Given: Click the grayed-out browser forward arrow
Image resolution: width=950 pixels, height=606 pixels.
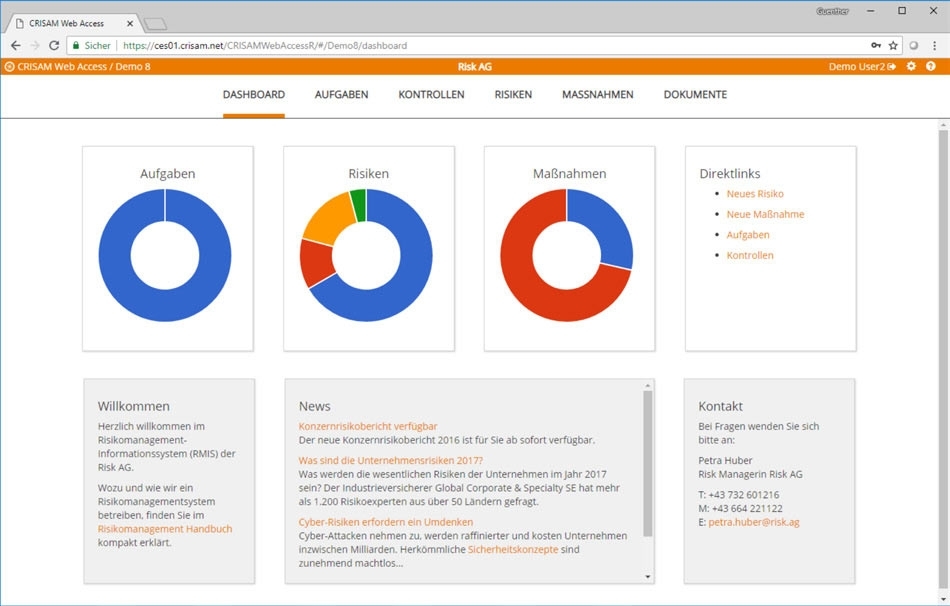Looking at the screenshot, I should tap(37, 45).
